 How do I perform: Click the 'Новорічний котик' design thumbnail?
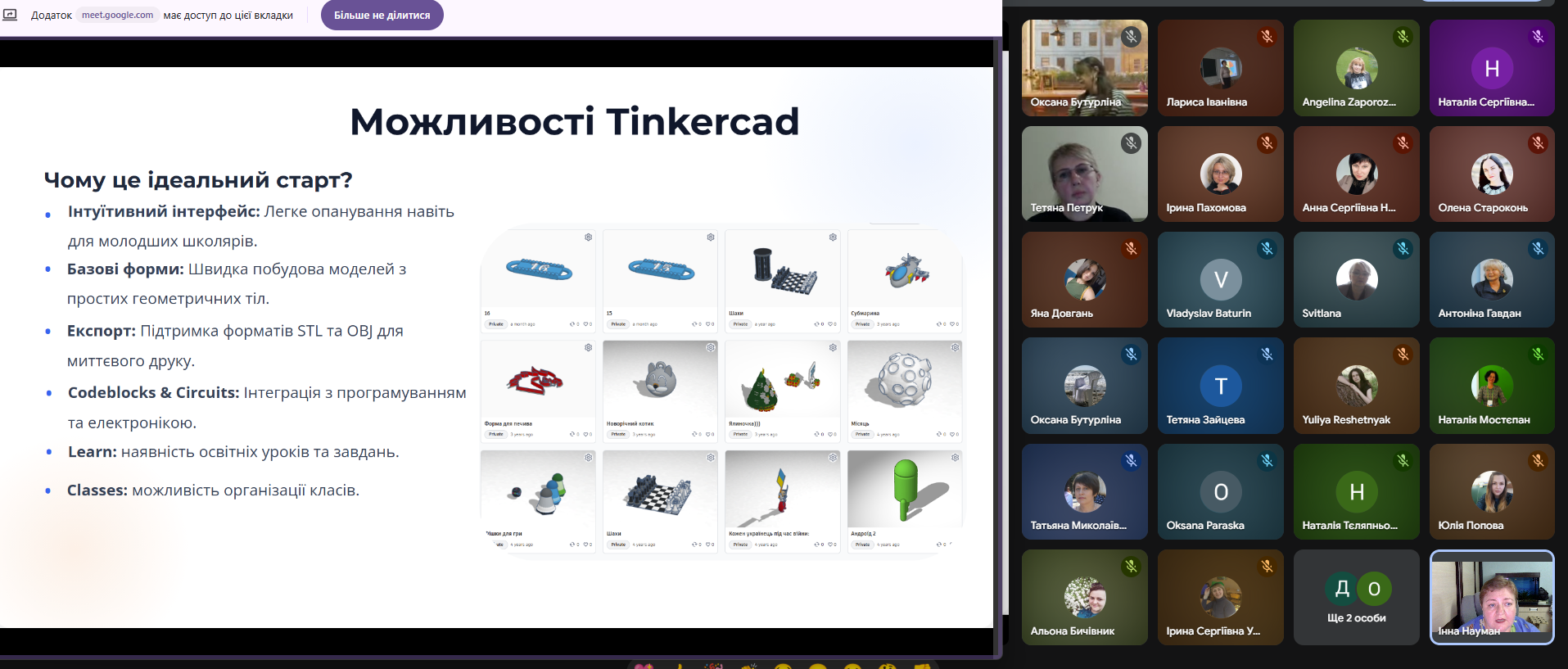click(660, 379)
